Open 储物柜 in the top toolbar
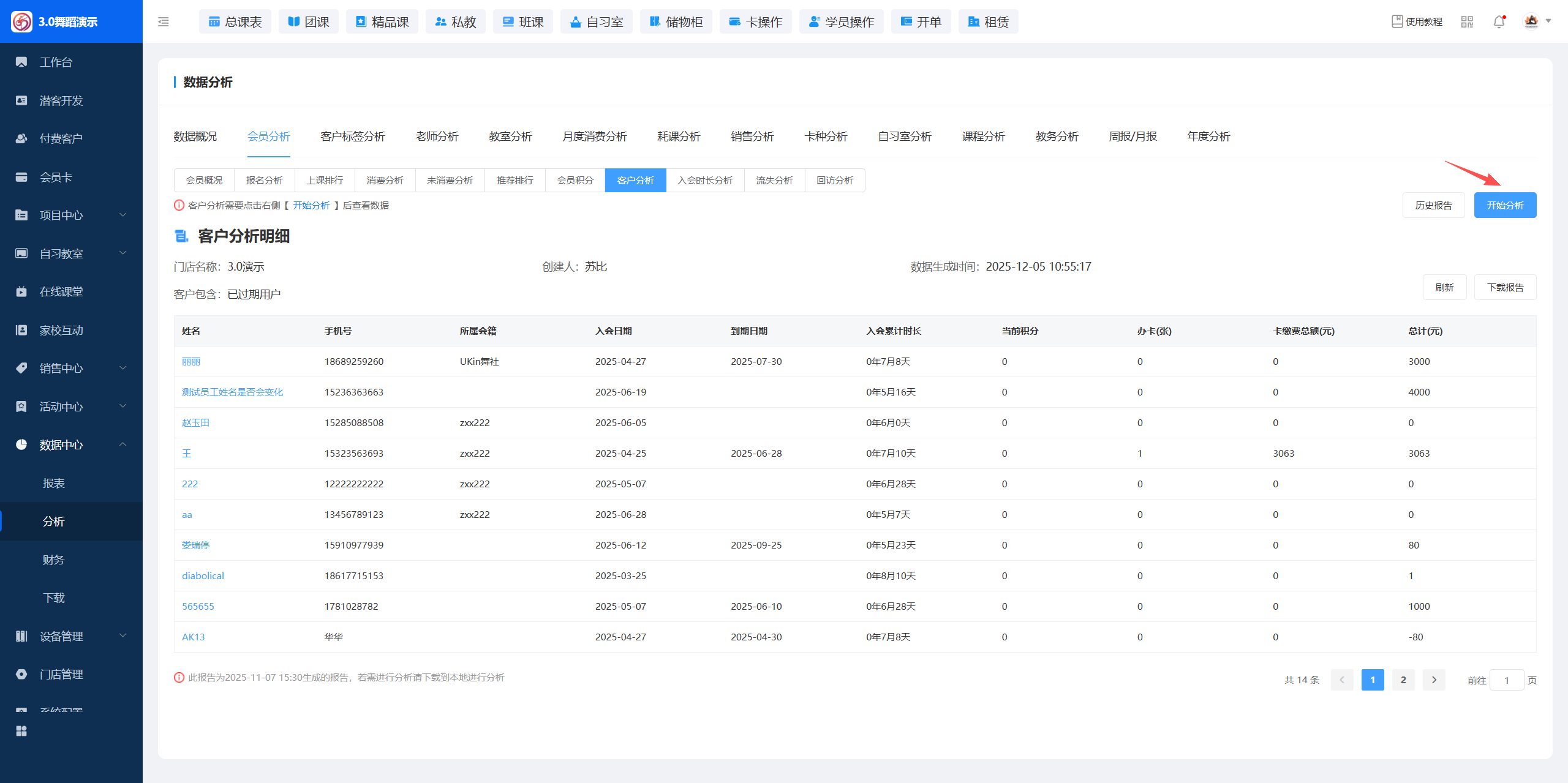The width and height of the screenshot is (1568, 783). 676,22
